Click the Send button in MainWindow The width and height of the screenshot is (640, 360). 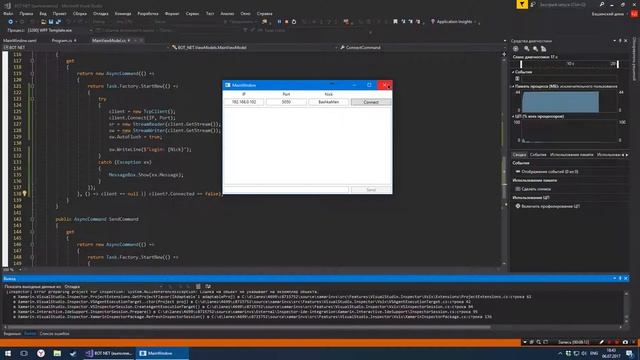point(371,190)
